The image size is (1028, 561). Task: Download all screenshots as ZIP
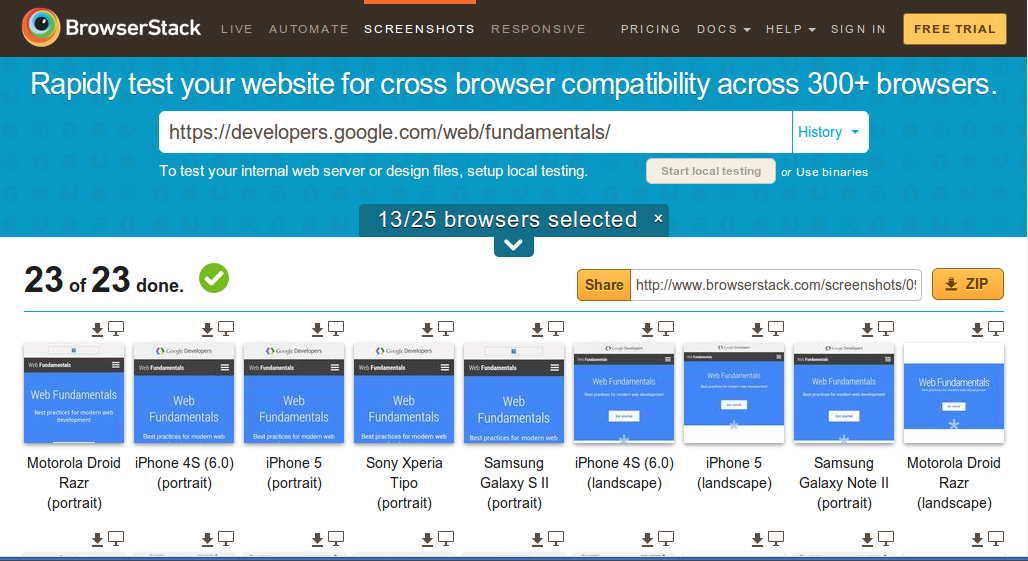(x=967, y=284)
